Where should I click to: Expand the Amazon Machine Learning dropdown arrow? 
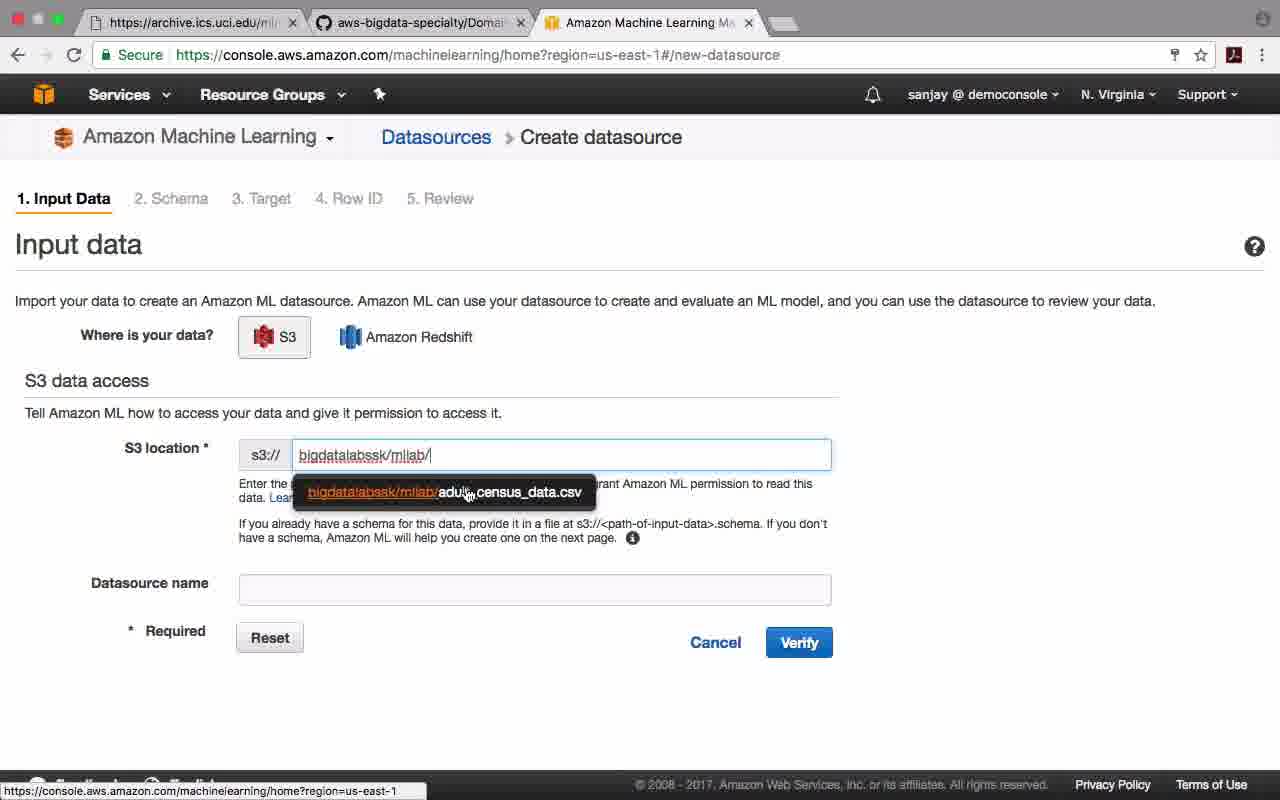(x=329, y=139)
